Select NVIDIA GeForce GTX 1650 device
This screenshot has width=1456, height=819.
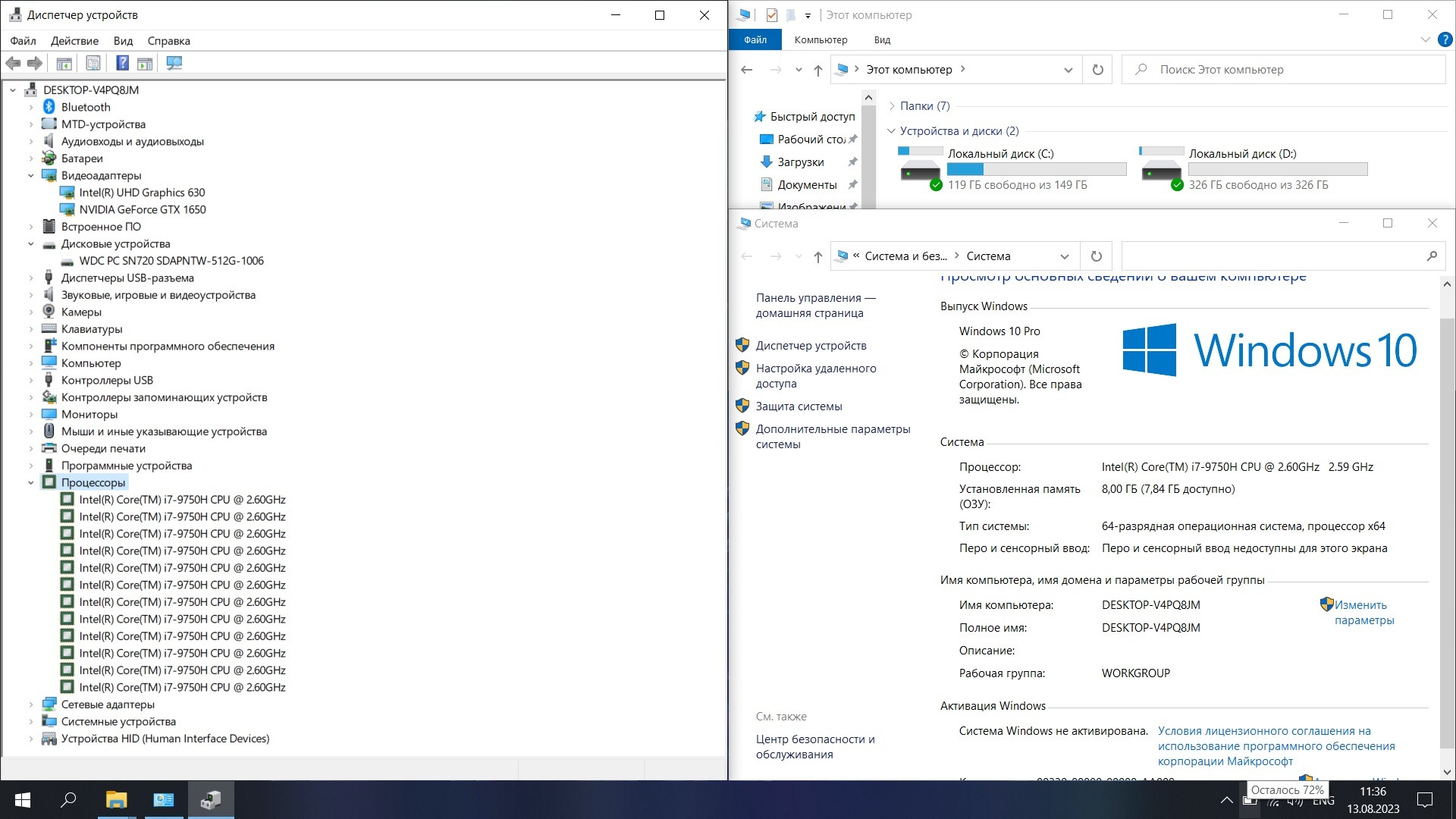click(143, 210)
